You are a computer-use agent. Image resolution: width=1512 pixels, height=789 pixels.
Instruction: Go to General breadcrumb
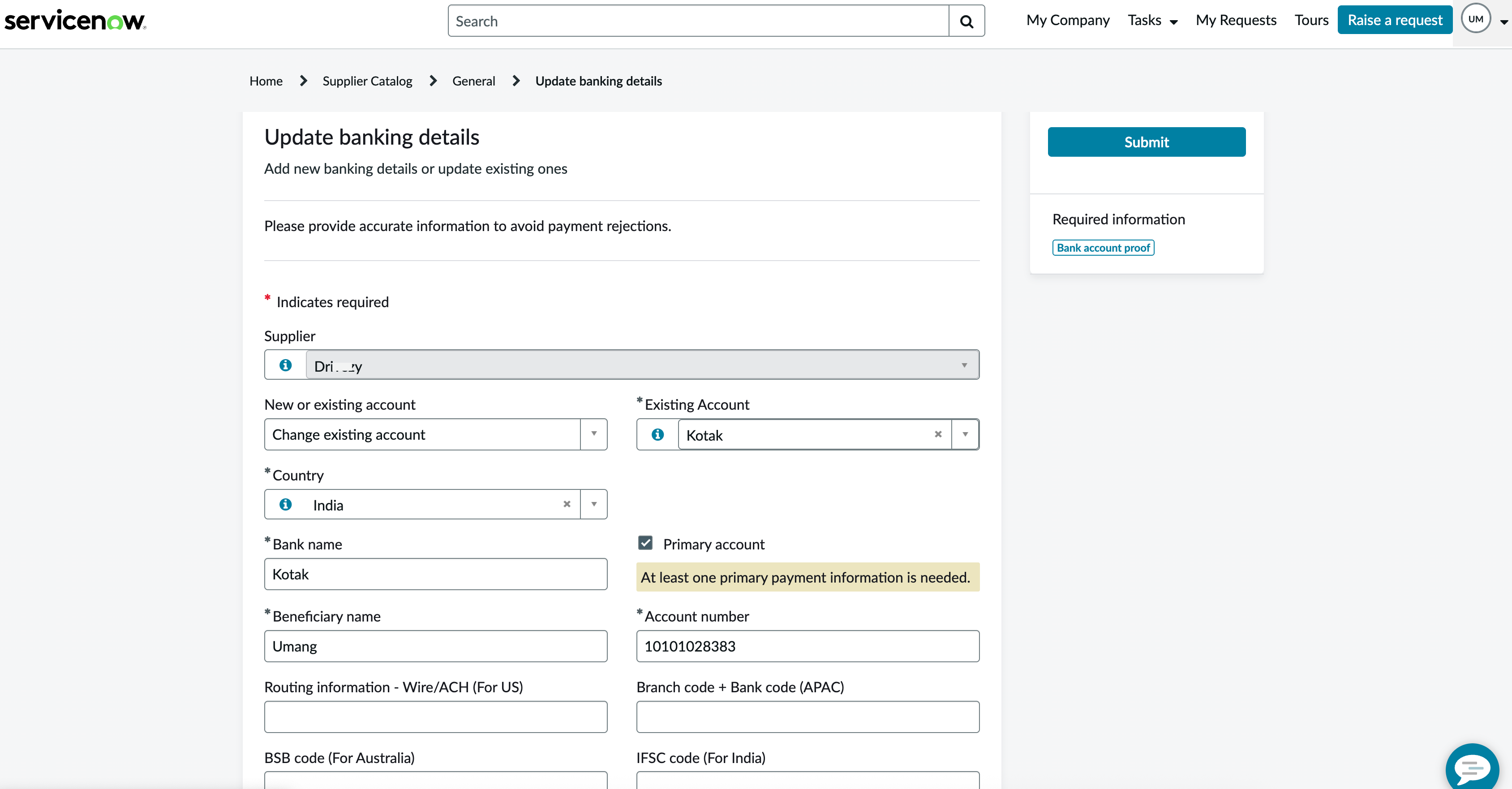[474, 81]
